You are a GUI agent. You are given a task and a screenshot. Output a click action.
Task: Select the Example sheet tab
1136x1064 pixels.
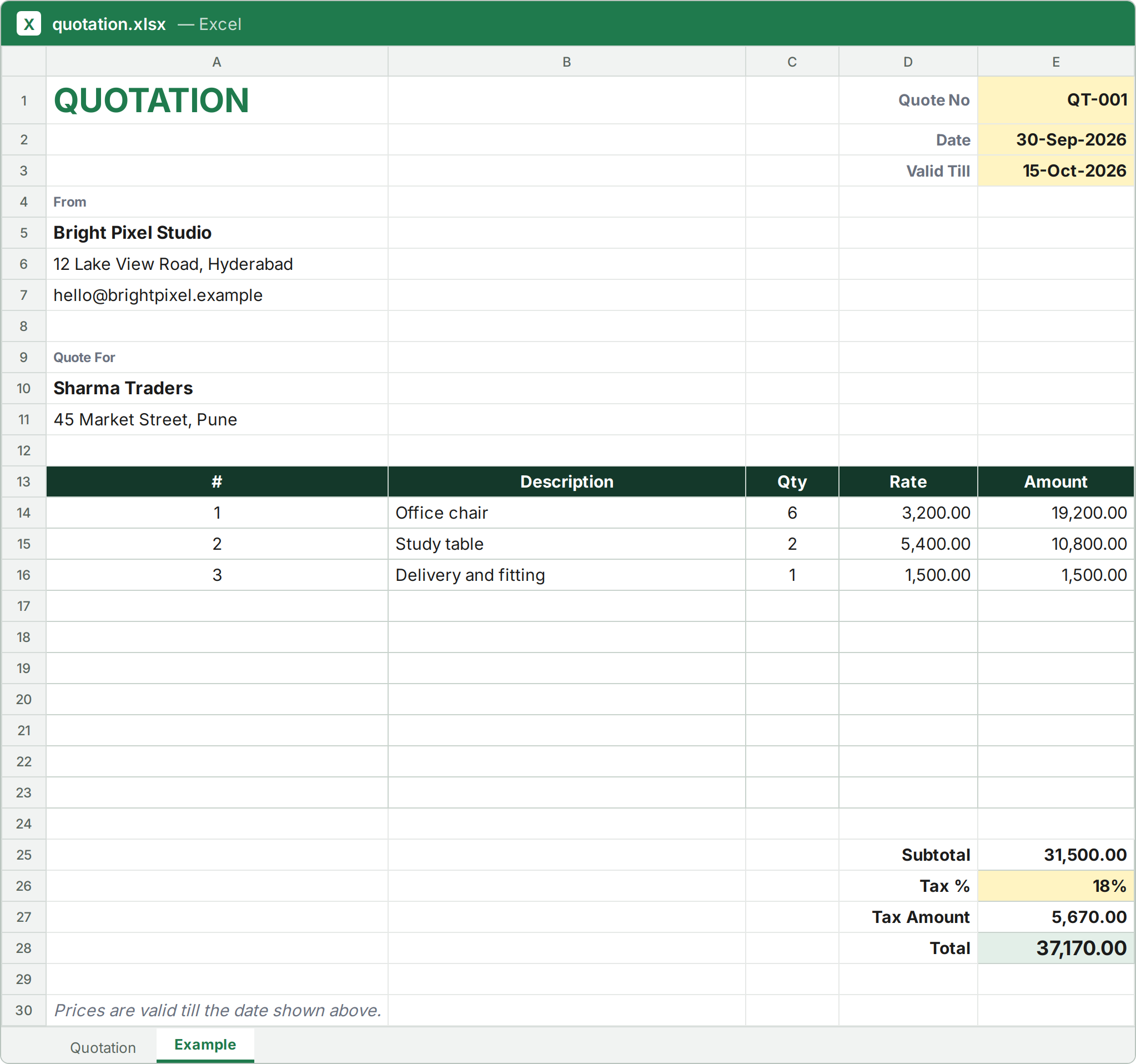[x=205, y=1045]
